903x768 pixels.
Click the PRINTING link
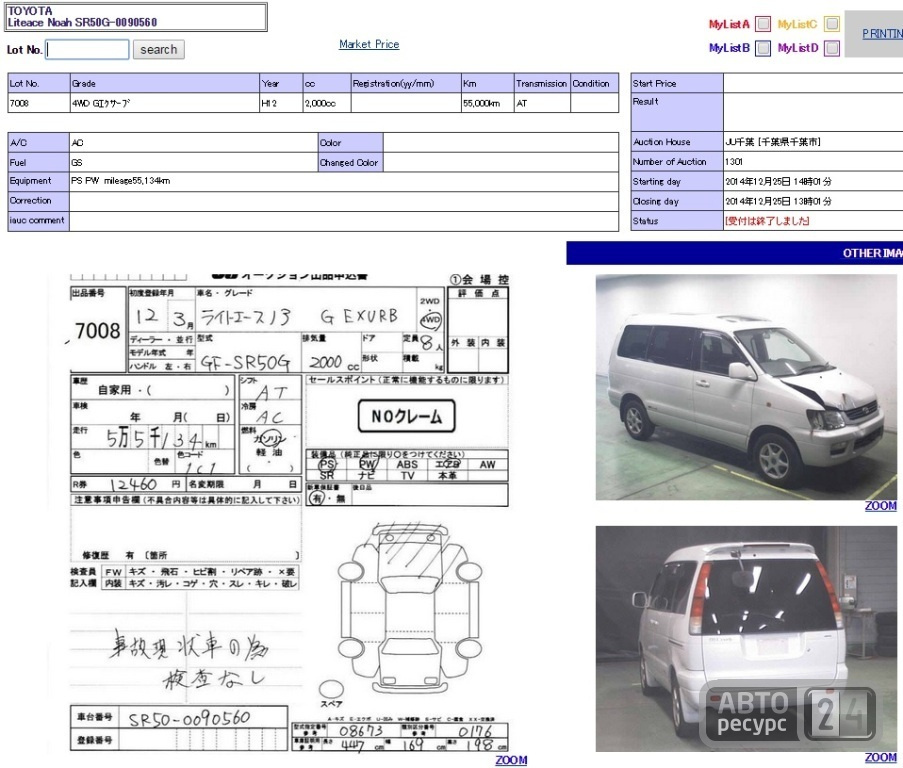882,34
